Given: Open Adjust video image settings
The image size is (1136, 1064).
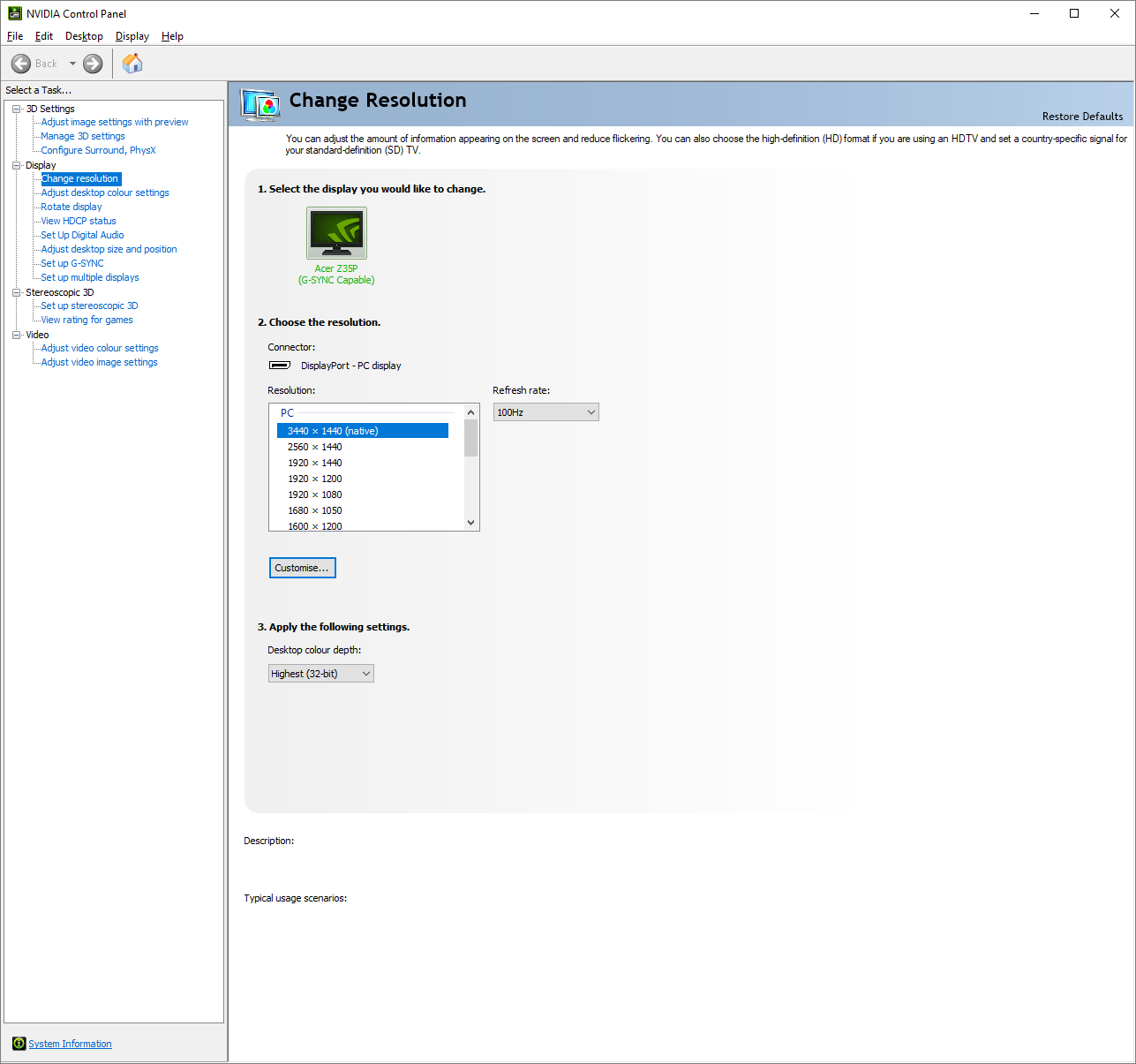Looking at the screenshot, I should (99, 362).
